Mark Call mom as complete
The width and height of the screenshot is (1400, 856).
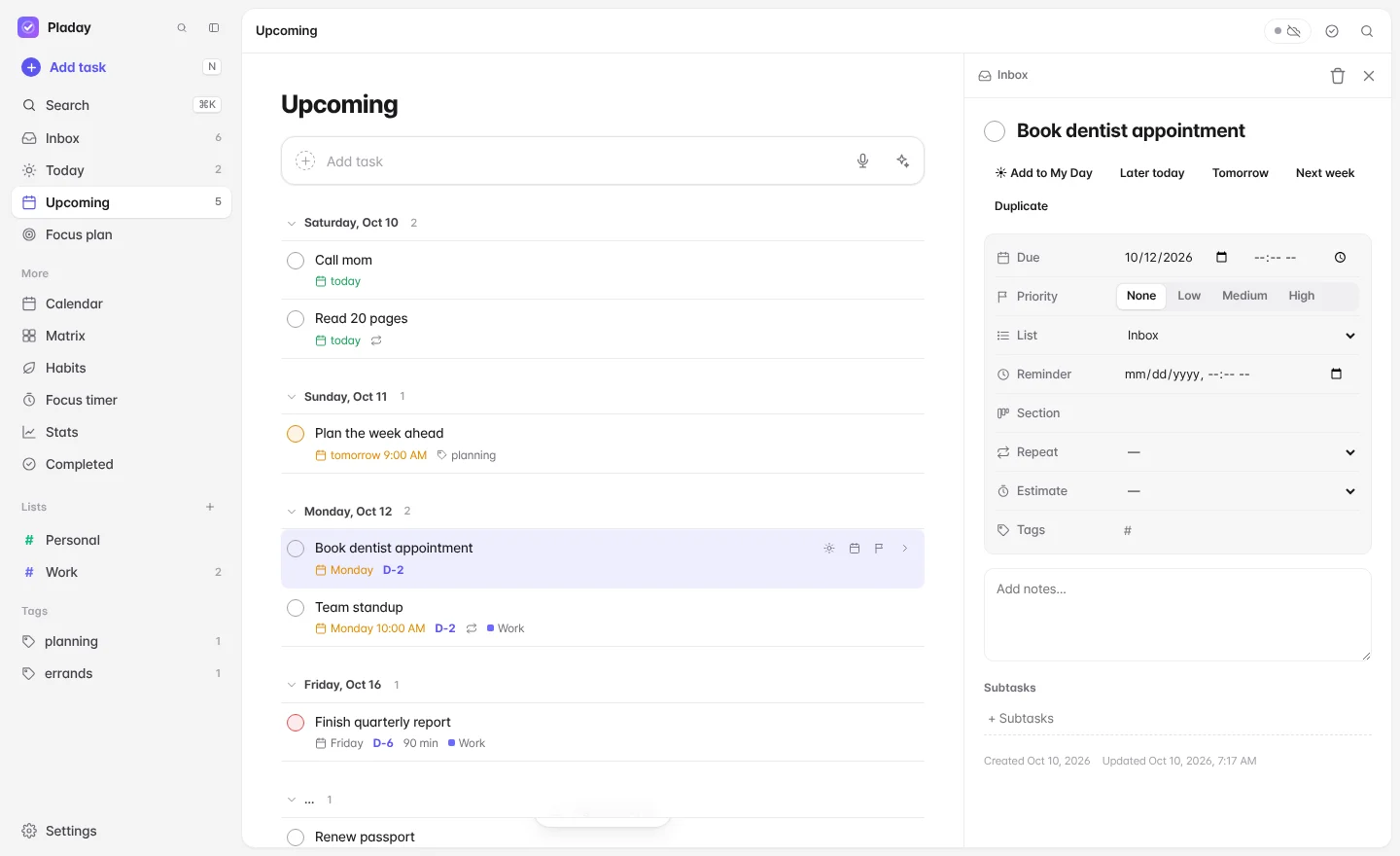point(296,261)
